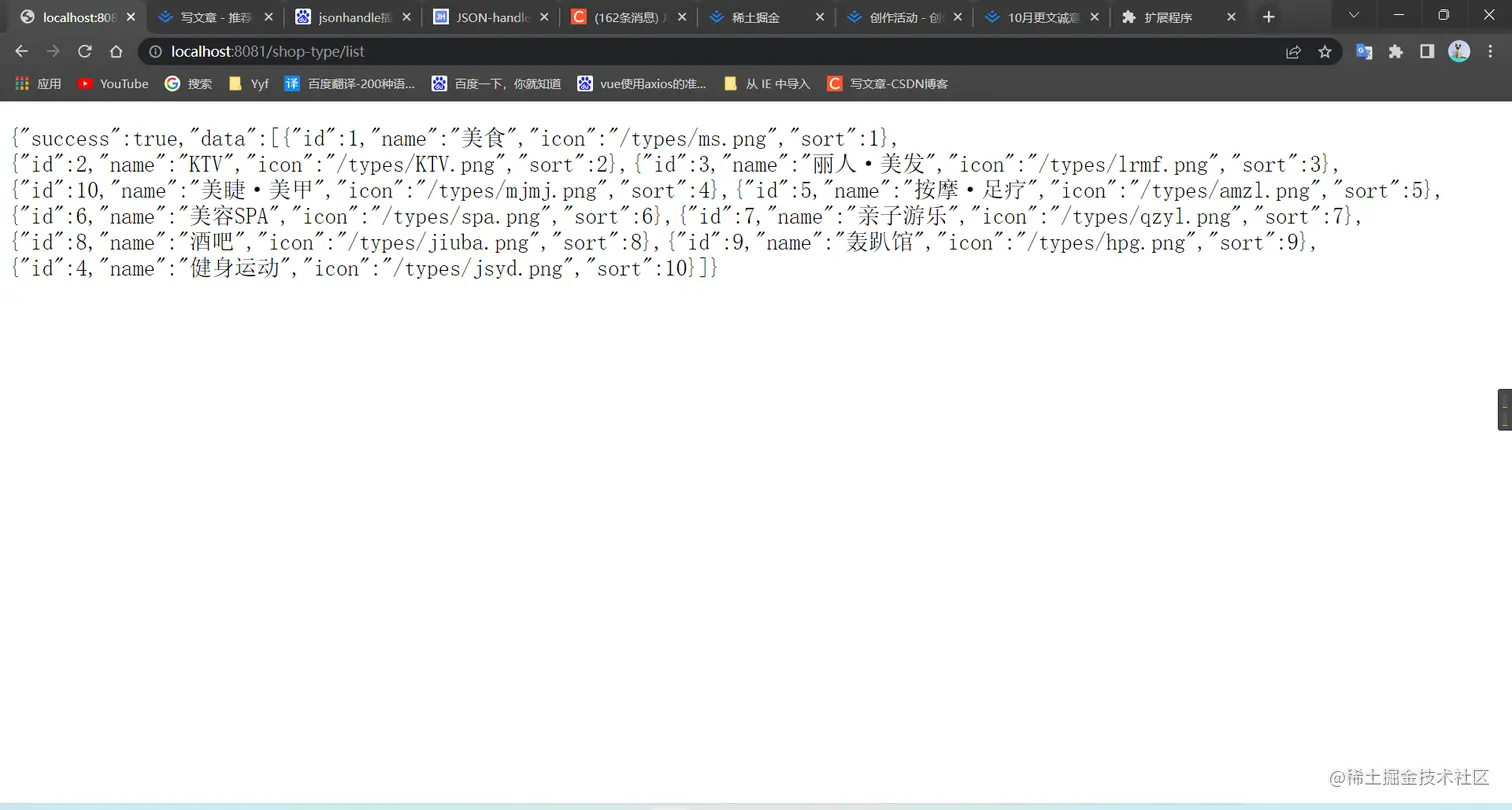The image size is (1512, 810).
Task: Open the vue使用axios bookmark
Action: point(642,84)
